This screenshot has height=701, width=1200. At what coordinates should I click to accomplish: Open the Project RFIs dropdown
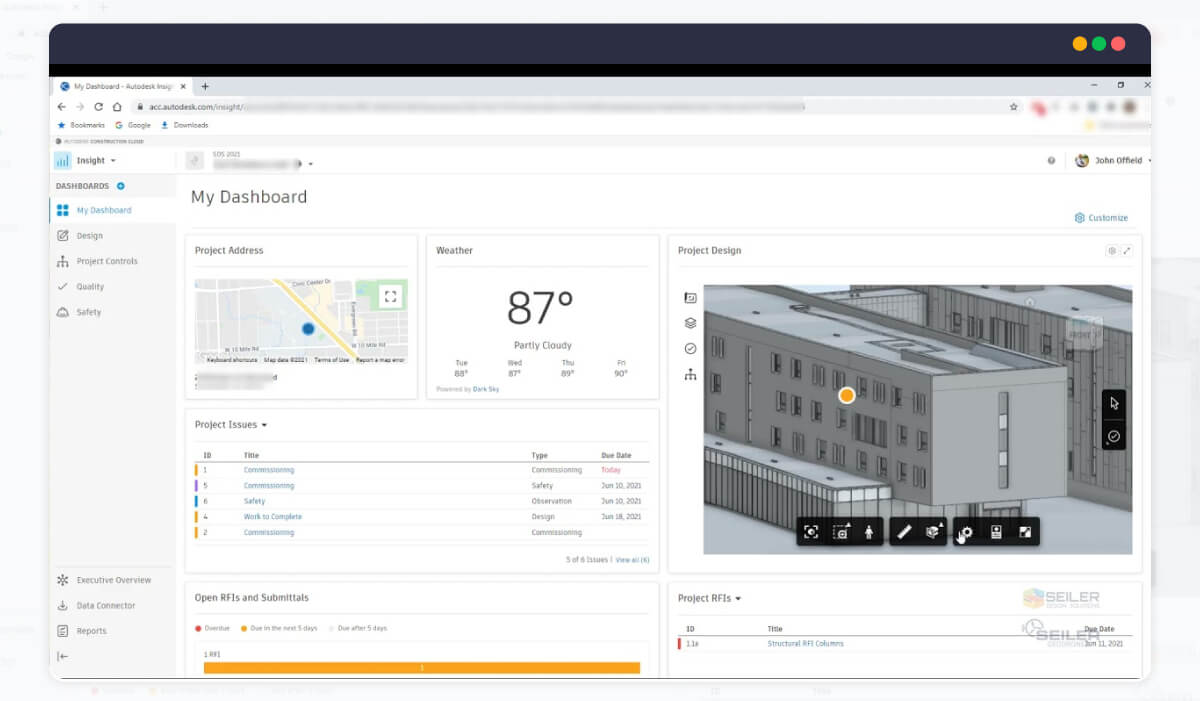[737, 597]
